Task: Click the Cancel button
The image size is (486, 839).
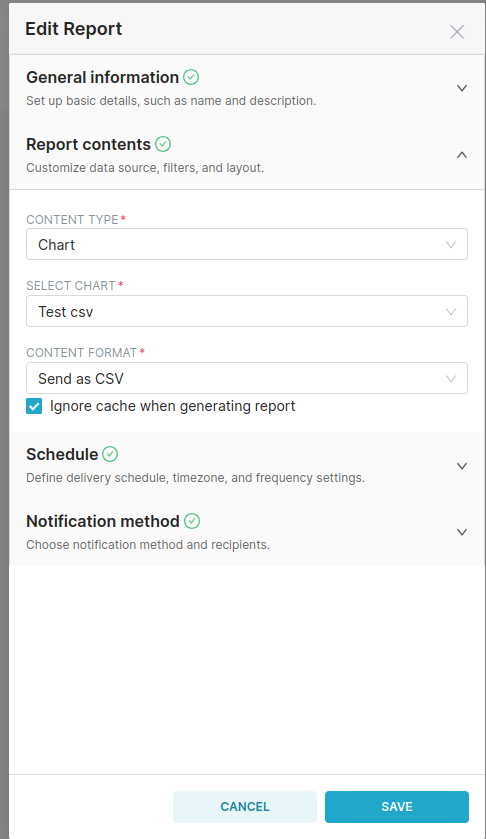Action: pos(245,807)
